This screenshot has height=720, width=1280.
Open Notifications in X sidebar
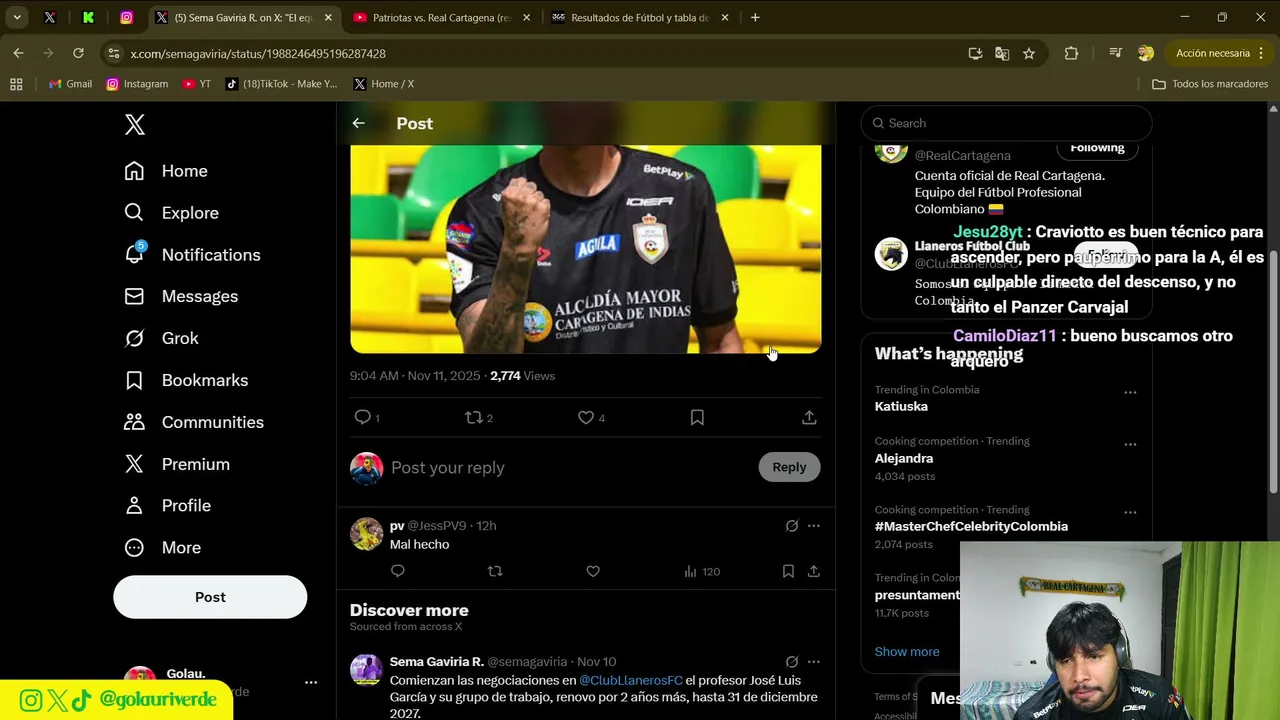pyautogui.click(x=192, y=255)
